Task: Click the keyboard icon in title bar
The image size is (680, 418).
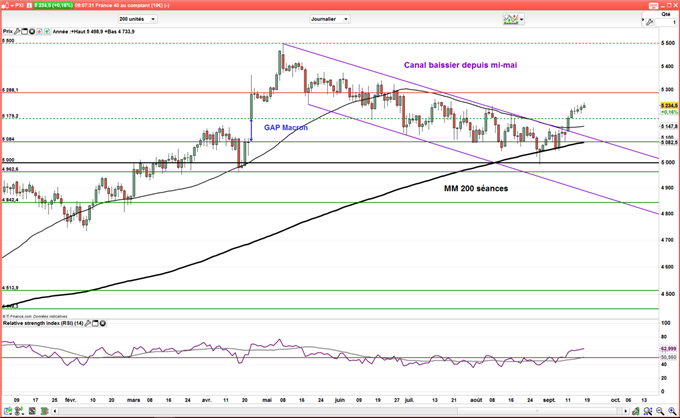Action: pos(654,5)
